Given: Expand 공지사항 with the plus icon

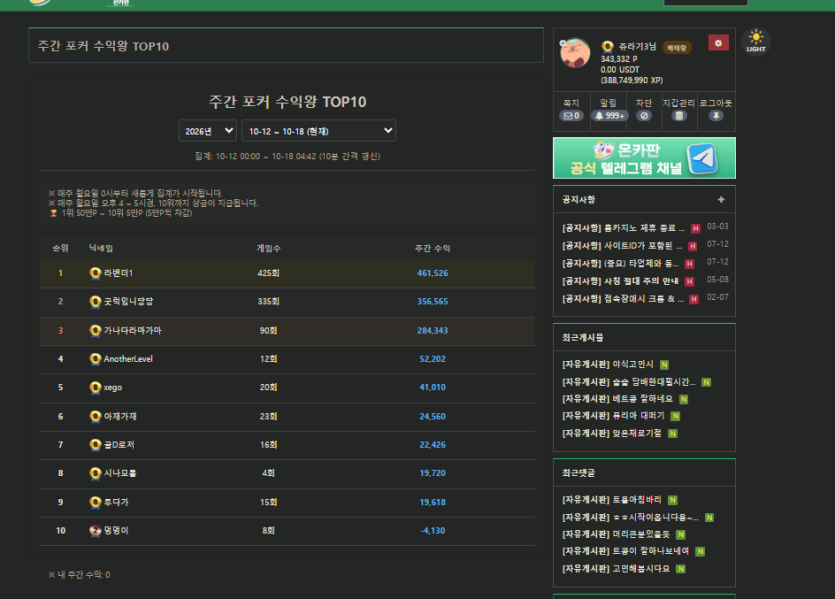Looking at the screenshot, I should coord(721,199).
